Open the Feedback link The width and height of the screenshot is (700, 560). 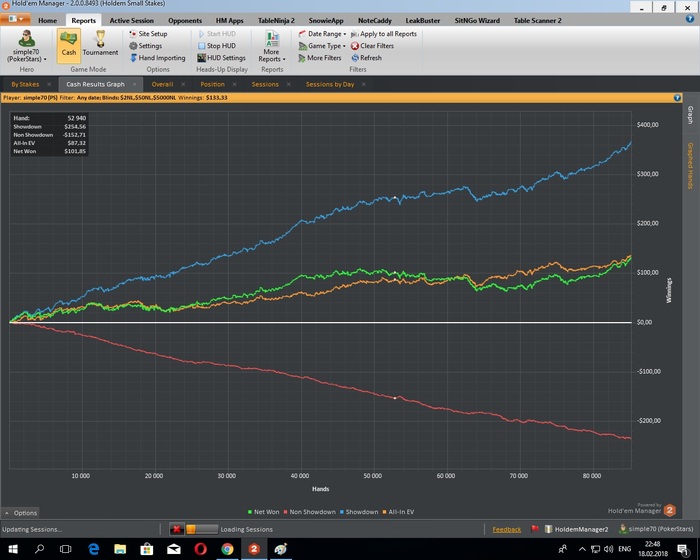[x=507, y=530]
